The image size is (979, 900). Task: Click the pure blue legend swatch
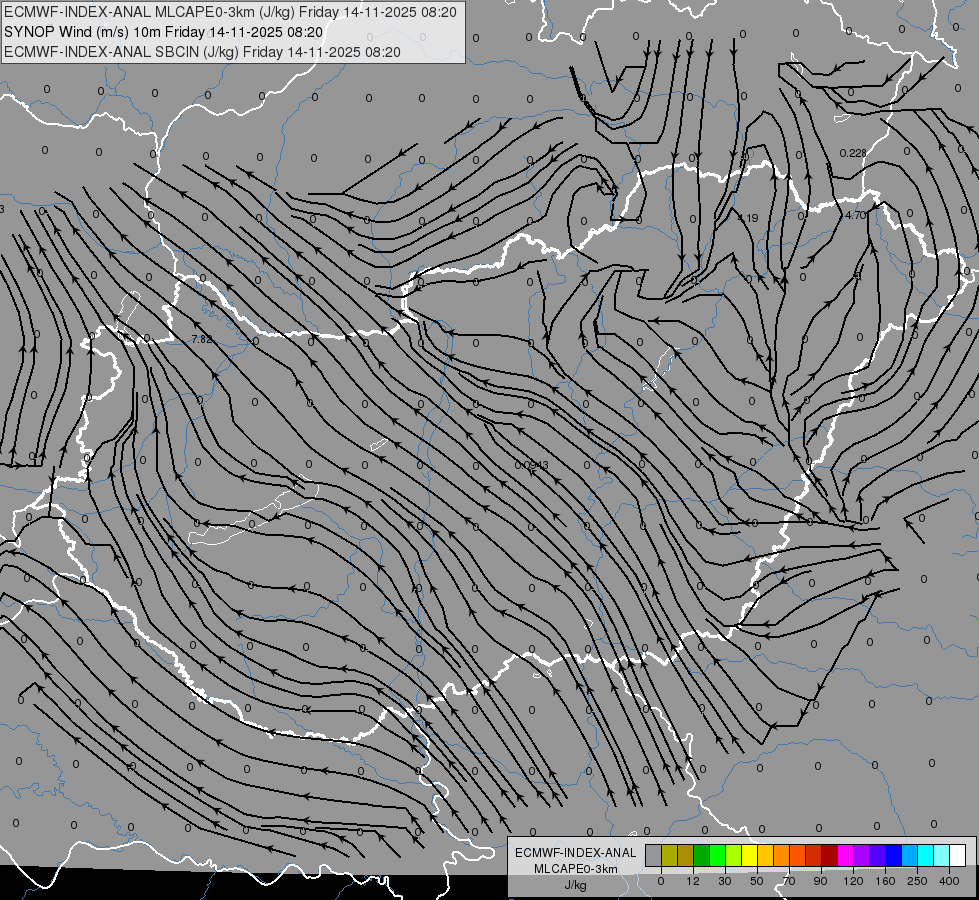[x=894, y=855]
